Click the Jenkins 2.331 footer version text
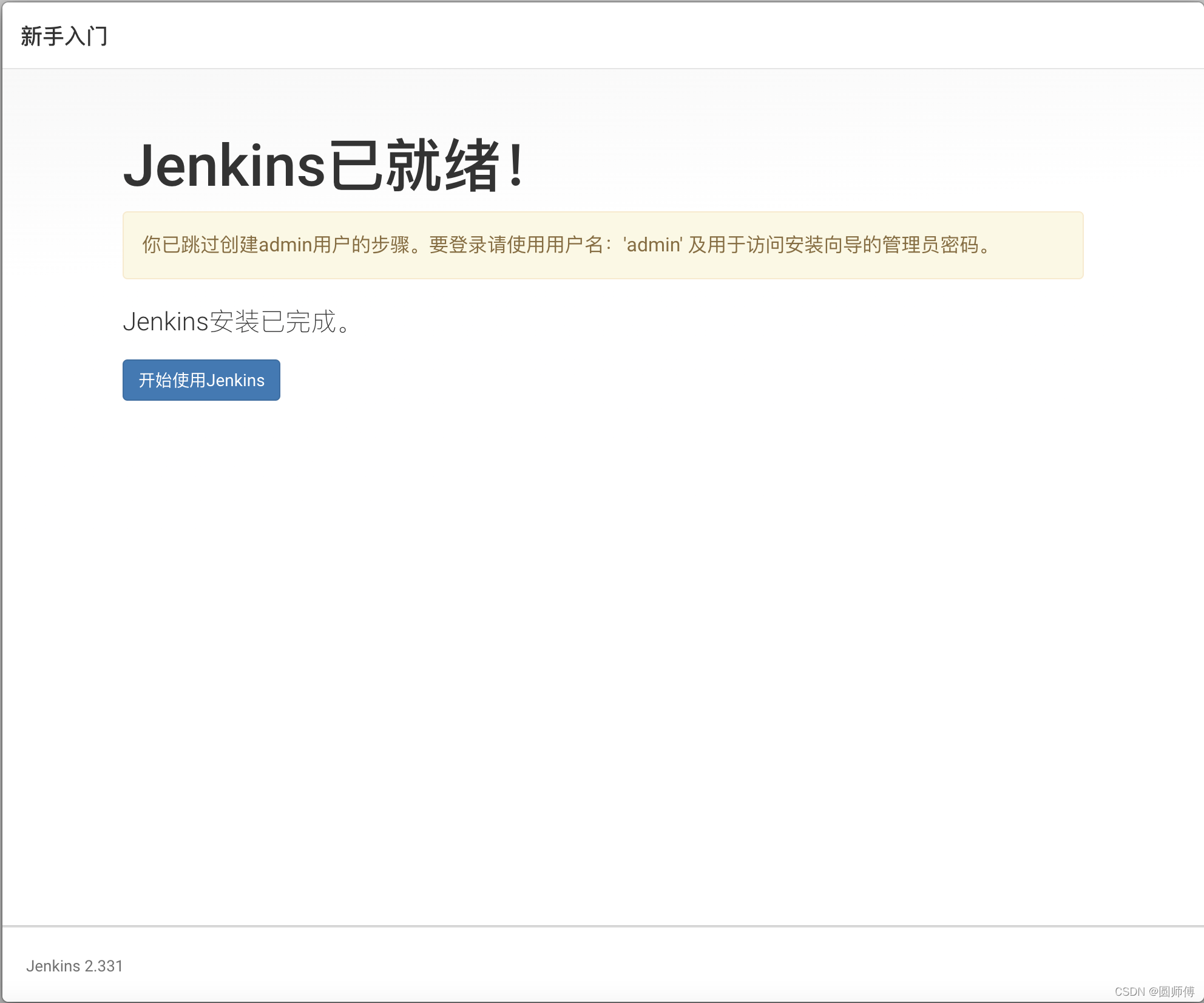This screenshot has width=1204, height=1003. (74, 966)
